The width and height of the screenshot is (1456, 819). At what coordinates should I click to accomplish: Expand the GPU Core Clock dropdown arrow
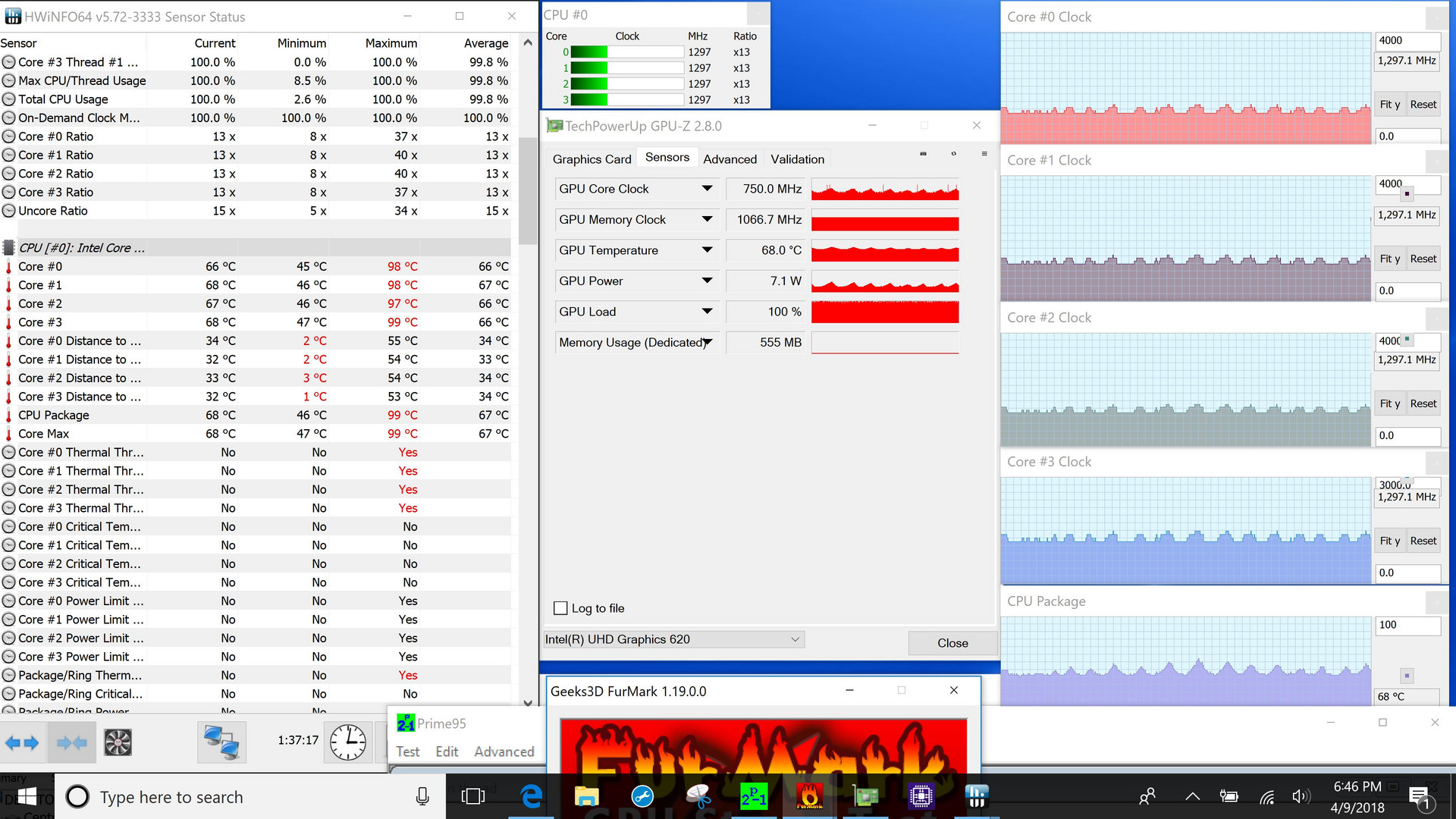click(707, 189)
